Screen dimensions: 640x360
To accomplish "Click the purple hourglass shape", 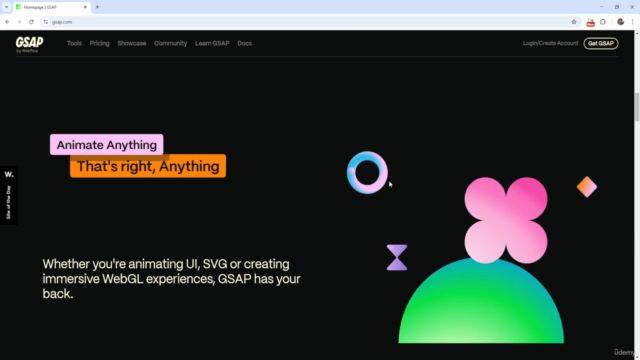I will pyautogui.click(x=397, y=258).
